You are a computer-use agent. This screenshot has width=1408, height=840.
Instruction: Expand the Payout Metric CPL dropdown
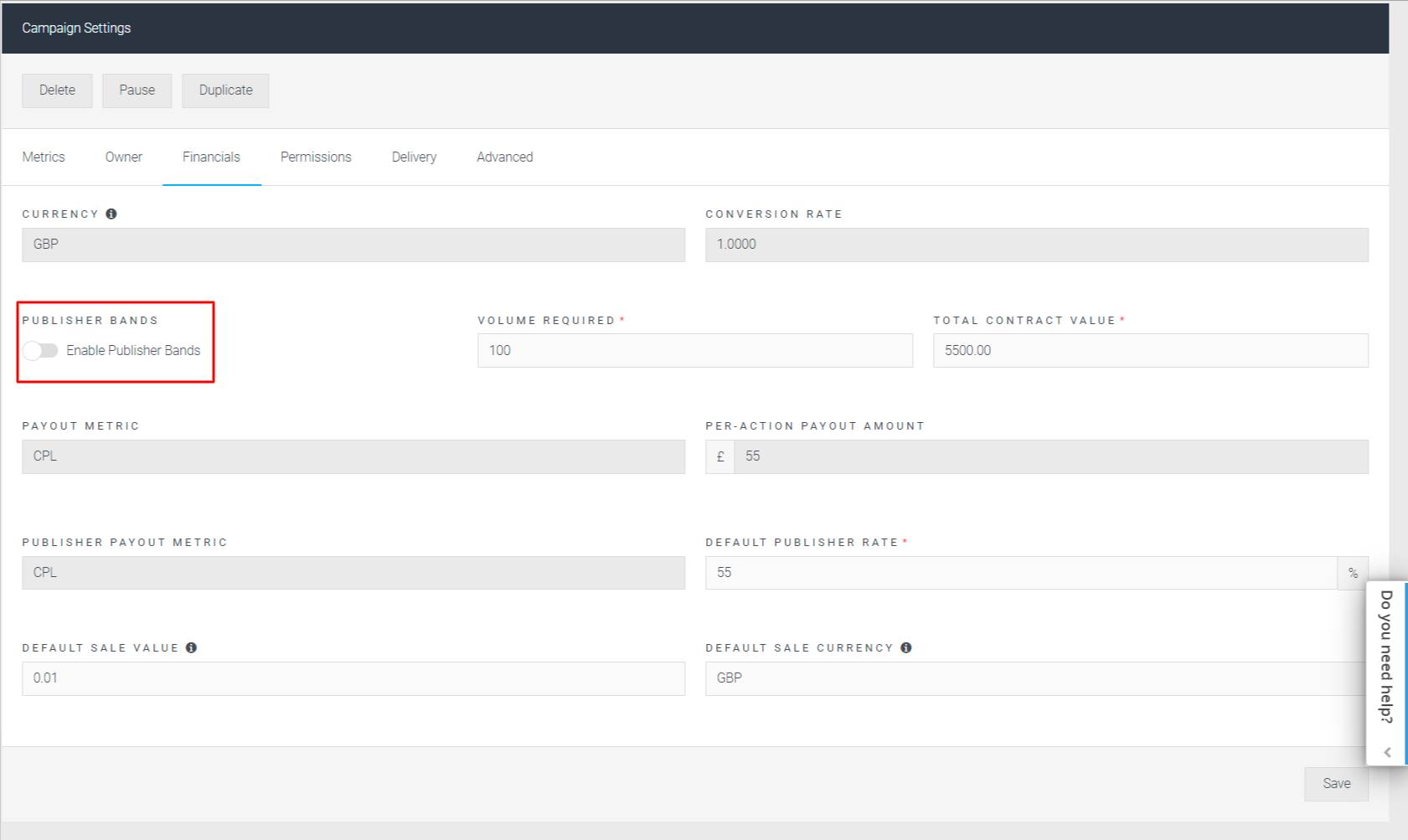click(353, 456)
